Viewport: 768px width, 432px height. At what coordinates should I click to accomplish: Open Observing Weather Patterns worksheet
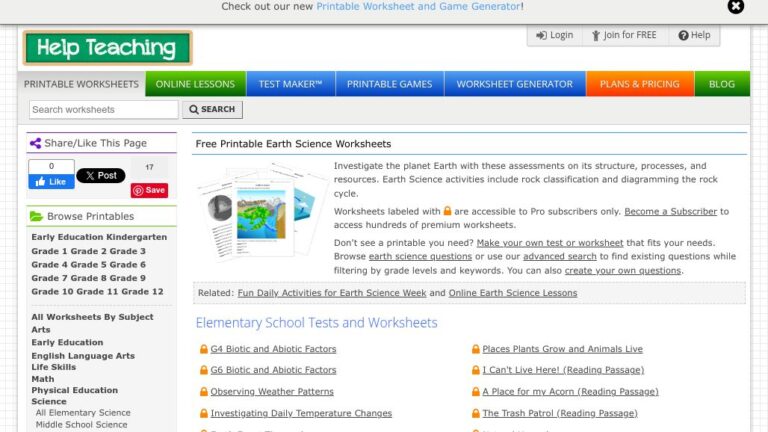[x=272, y=392]
